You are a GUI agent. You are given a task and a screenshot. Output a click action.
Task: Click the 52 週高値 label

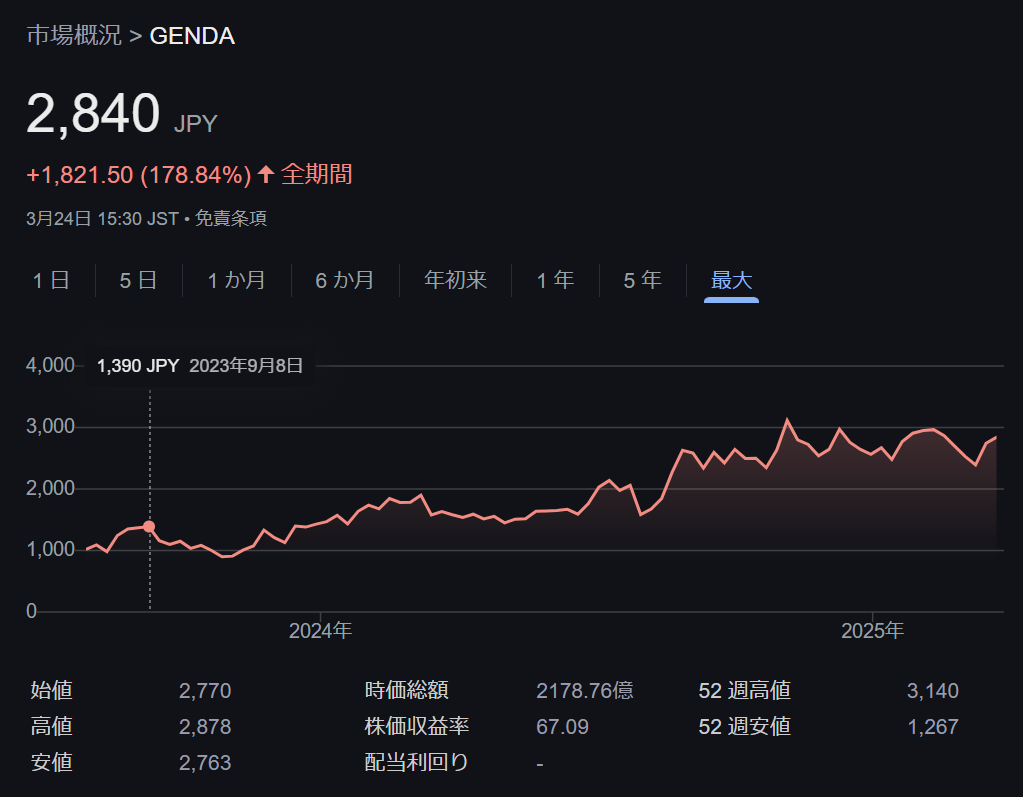click(x=744, y=690)
